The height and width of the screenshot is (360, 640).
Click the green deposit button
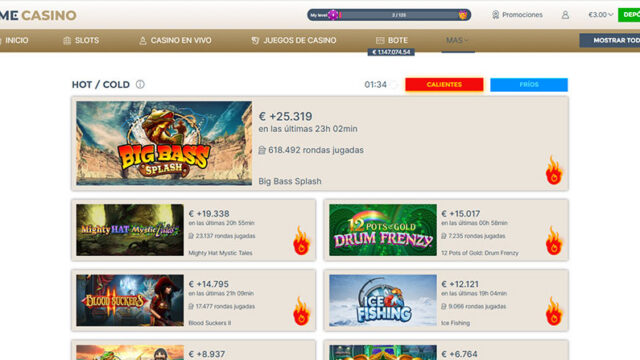629,15
